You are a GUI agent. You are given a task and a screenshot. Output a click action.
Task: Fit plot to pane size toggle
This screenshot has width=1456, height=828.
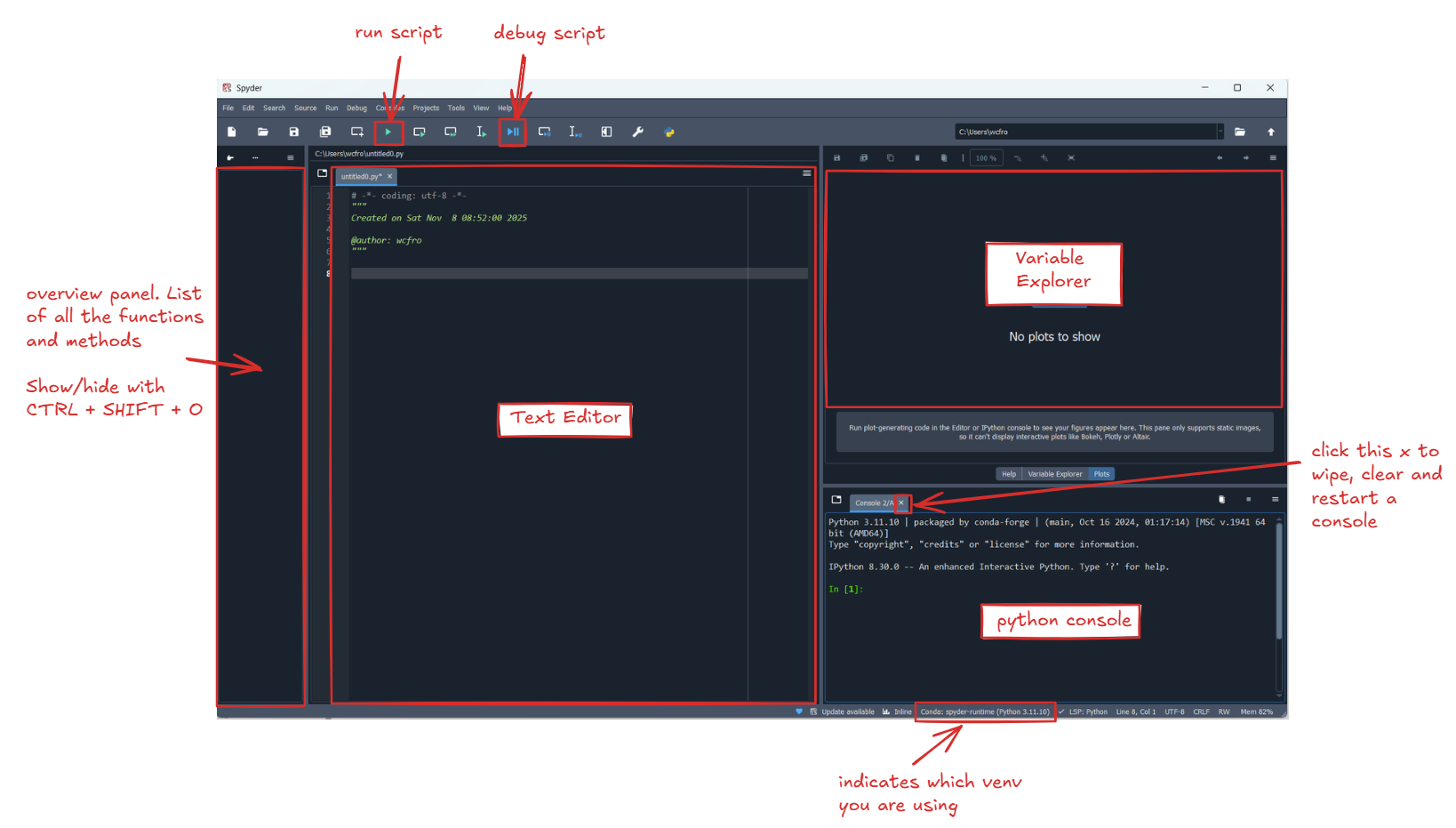coord(1071,158)
